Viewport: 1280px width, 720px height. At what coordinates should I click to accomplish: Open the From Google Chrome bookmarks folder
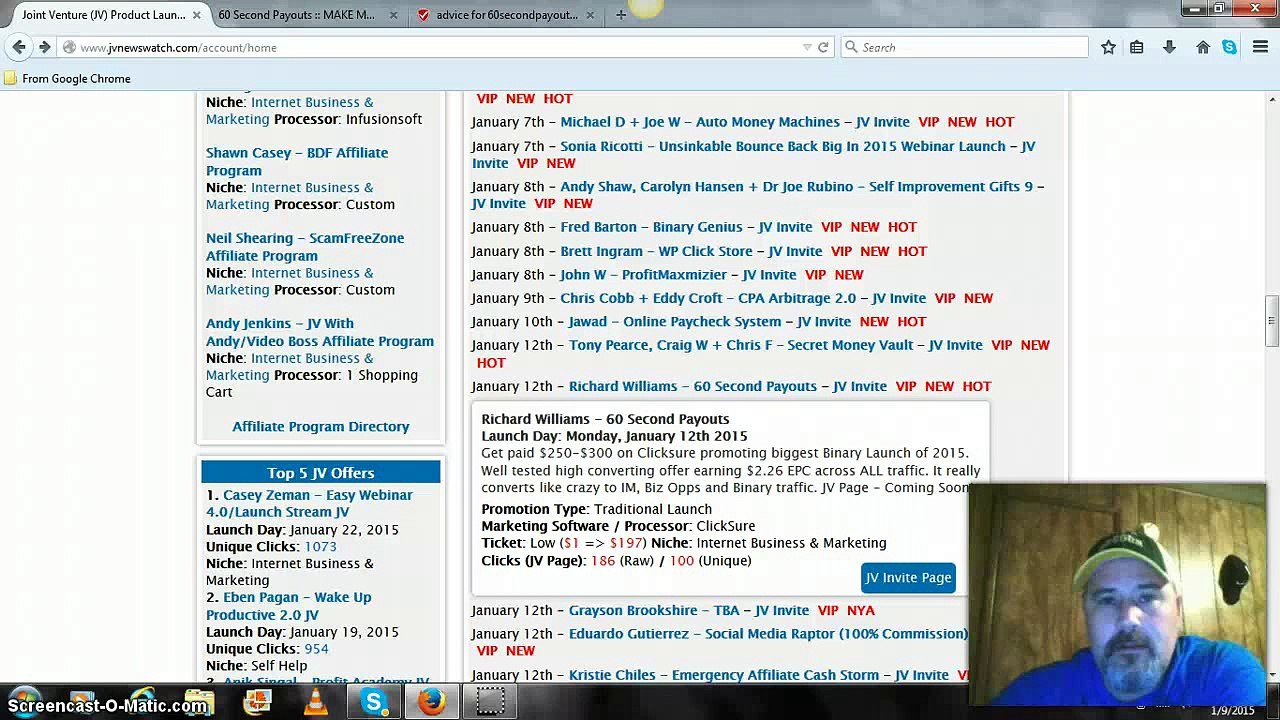coord(68,79)
